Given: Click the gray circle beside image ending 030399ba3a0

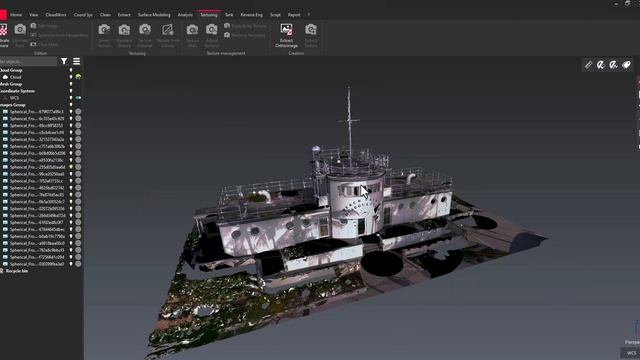Looking at the screenshot, I should click(78, 264).
